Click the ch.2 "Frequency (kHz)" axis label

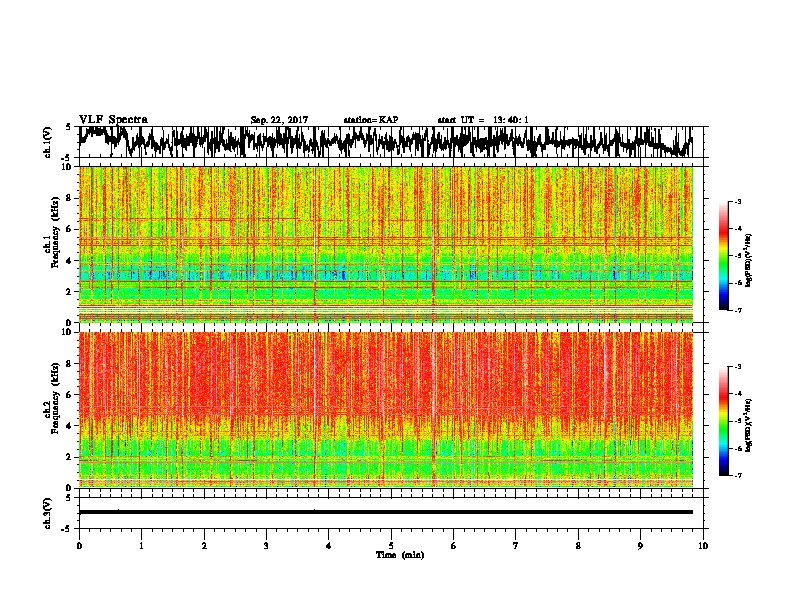55,398
